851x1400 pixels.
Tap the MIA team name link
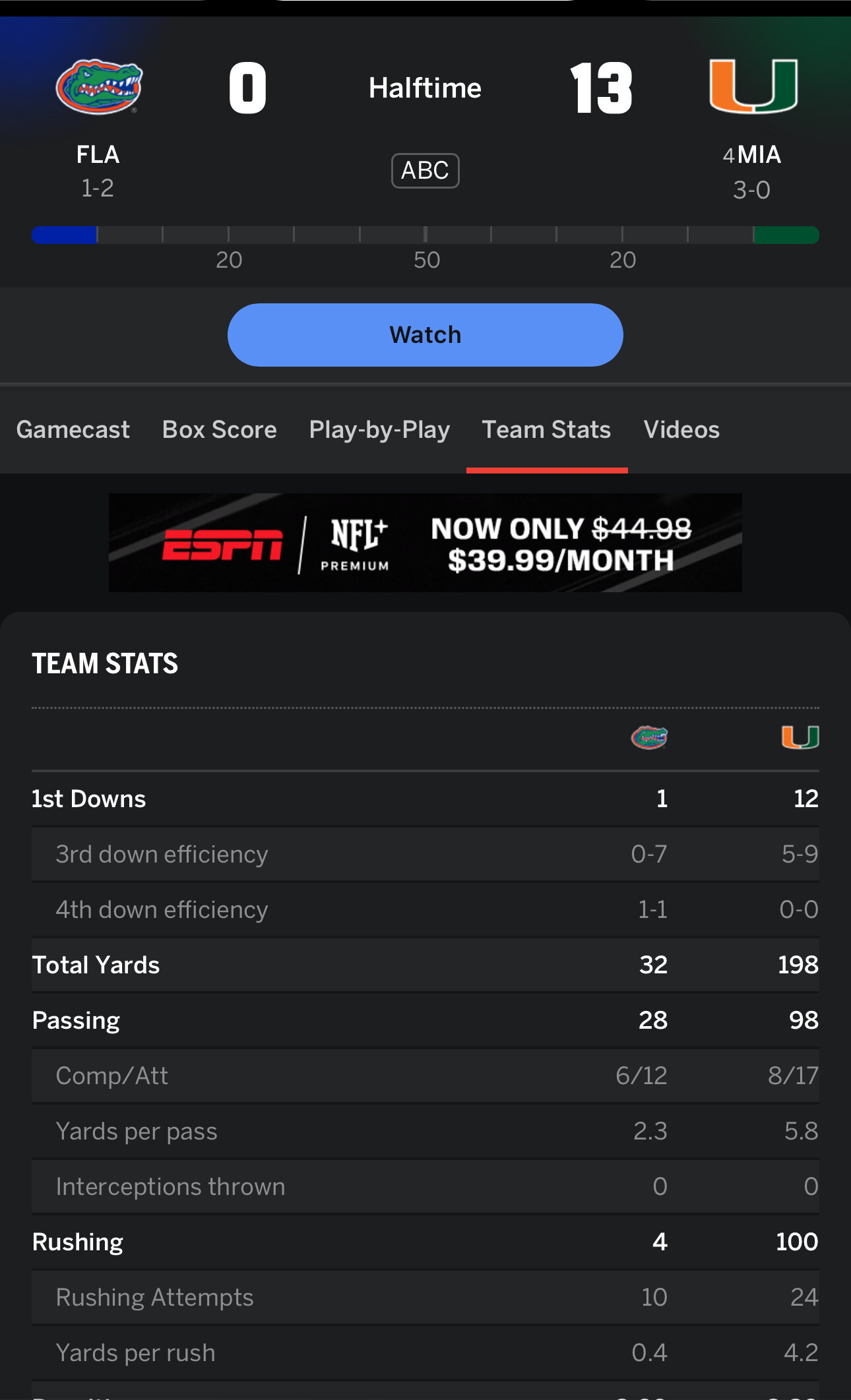tap(759, 155)
